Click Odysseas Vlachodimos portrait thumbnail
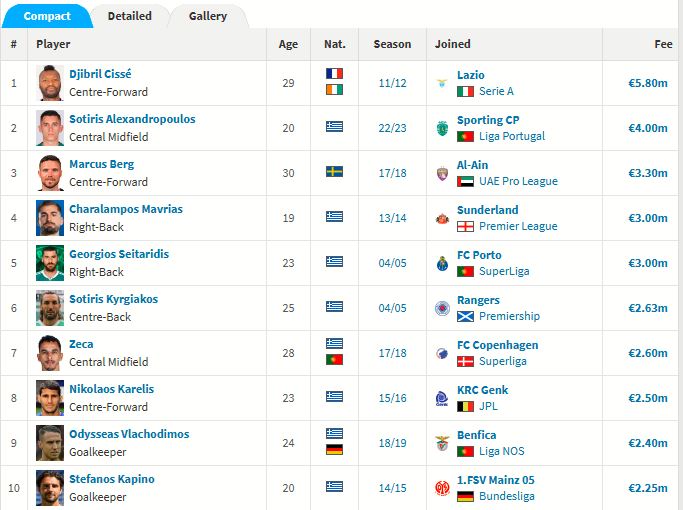The width and height of the screenshot is (683, 510). point(50,443)
